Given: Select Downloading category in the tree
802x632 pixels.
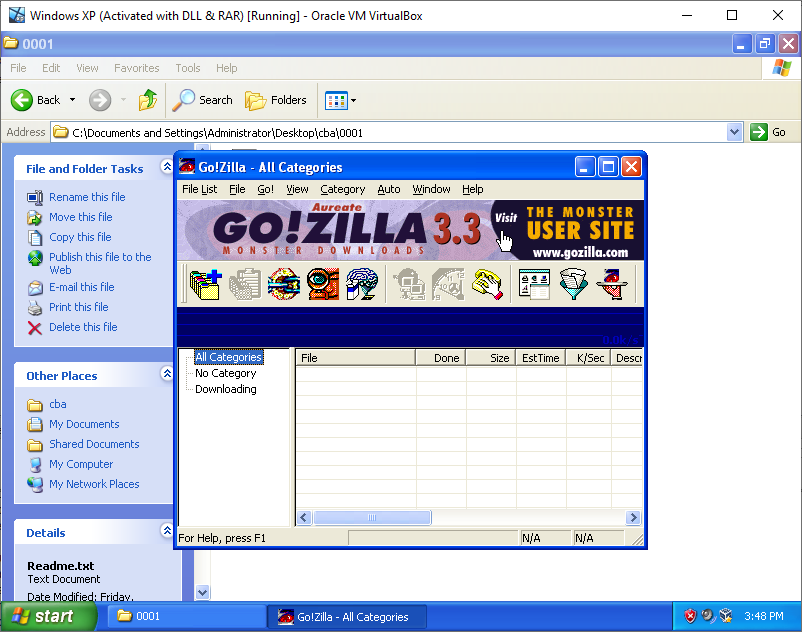Looking at the screenshot, I should (x=226, y=389).
